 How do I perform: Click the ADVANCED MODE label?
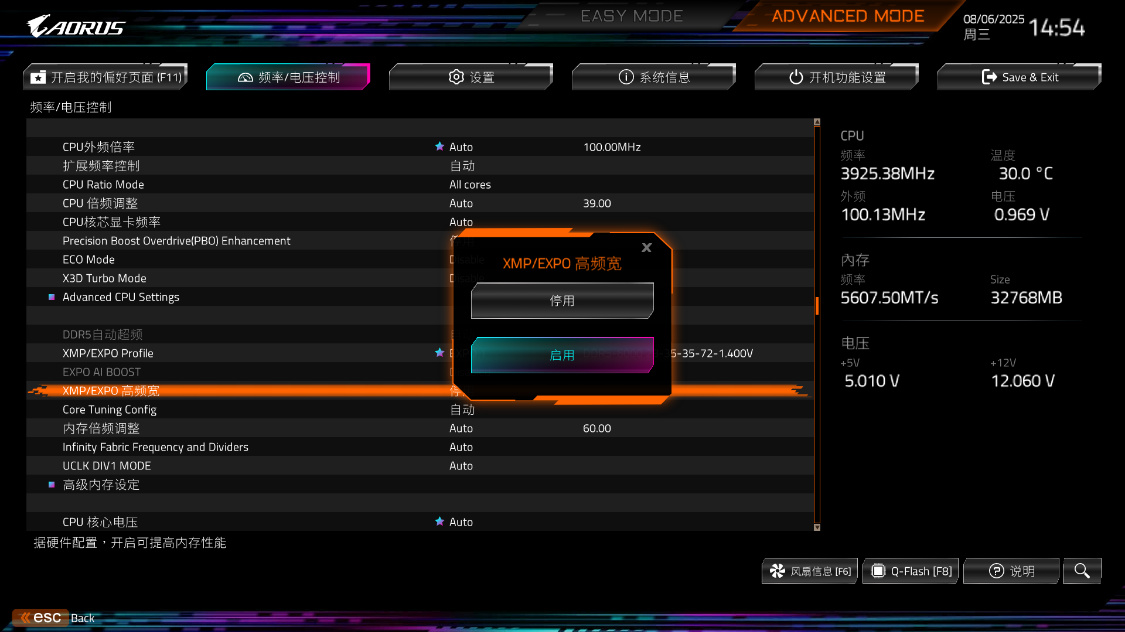click(x=847, y=16)
